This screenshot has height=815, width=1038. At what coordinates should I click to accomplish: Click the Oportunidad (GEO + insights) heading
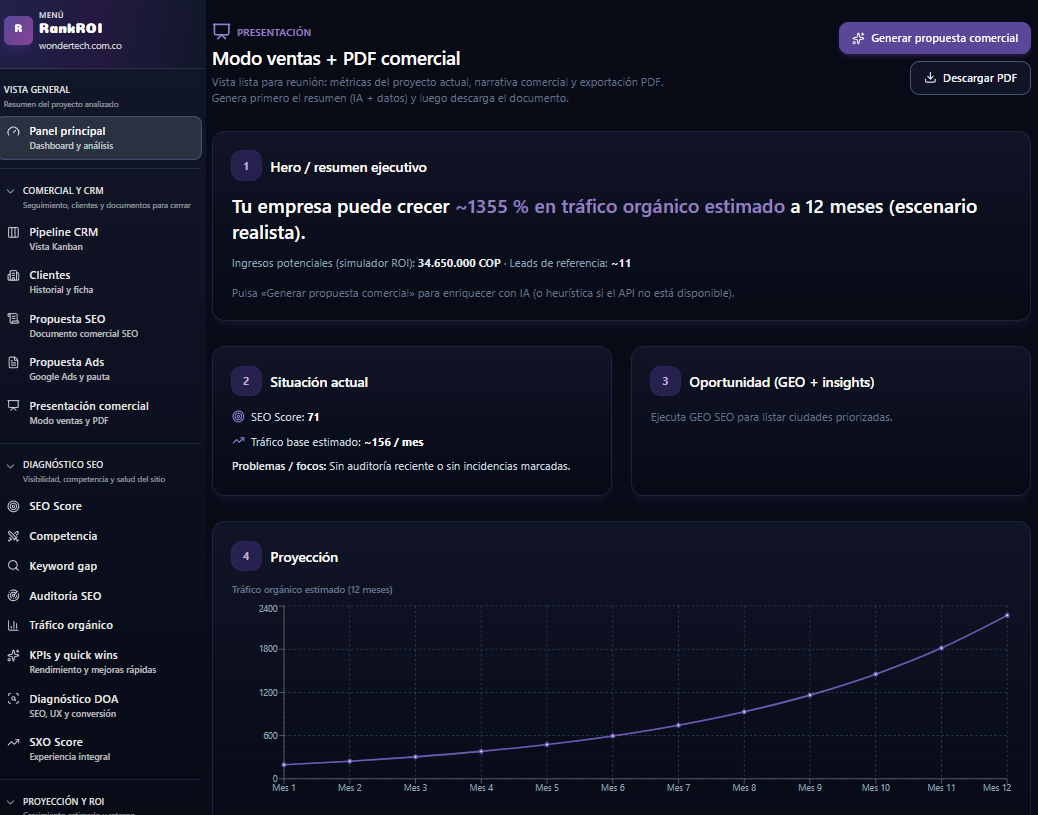click(782, 383)
